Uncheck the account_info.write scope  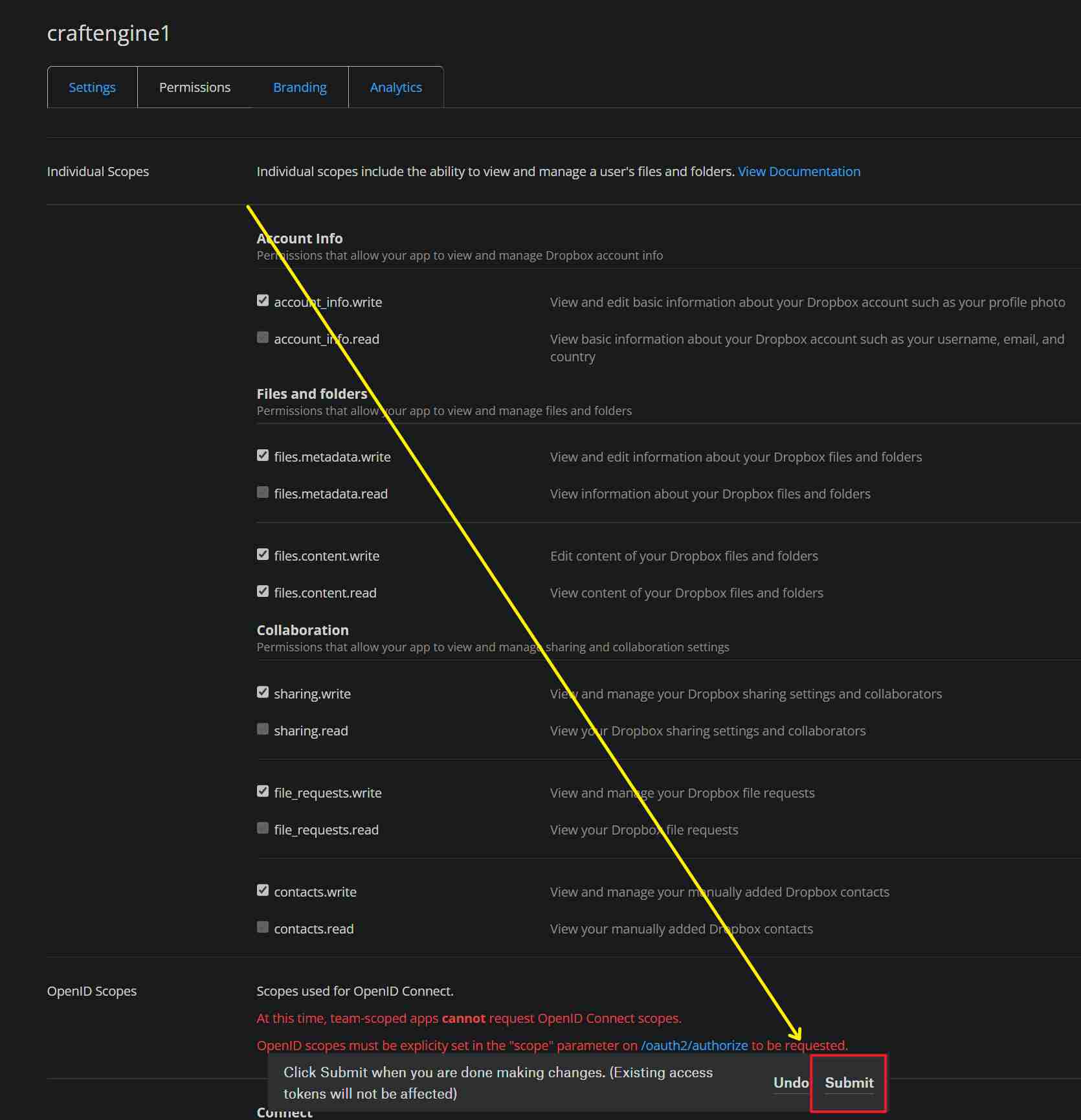coord(263,300)
